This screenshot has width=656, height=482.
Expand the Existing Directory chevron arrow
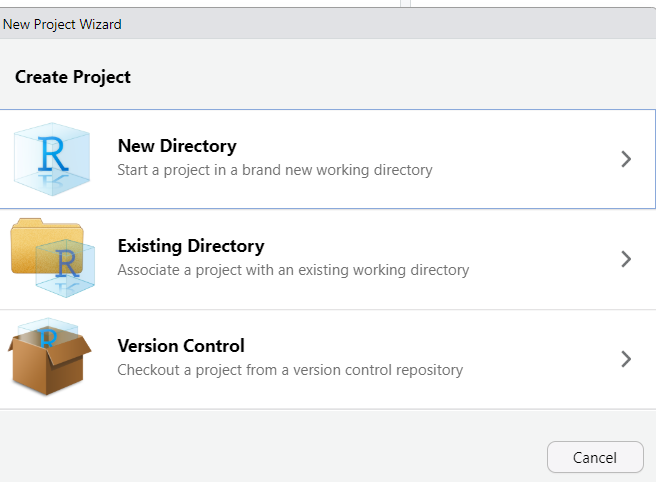pyautogui.click(x=626, y=259)
